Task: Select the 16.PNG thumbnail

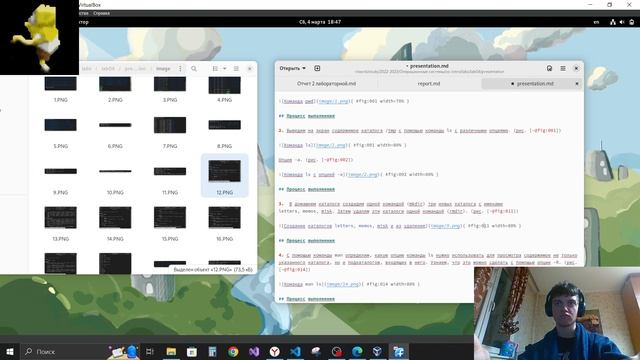Action: pyautogui.click(x=224, y=217)
